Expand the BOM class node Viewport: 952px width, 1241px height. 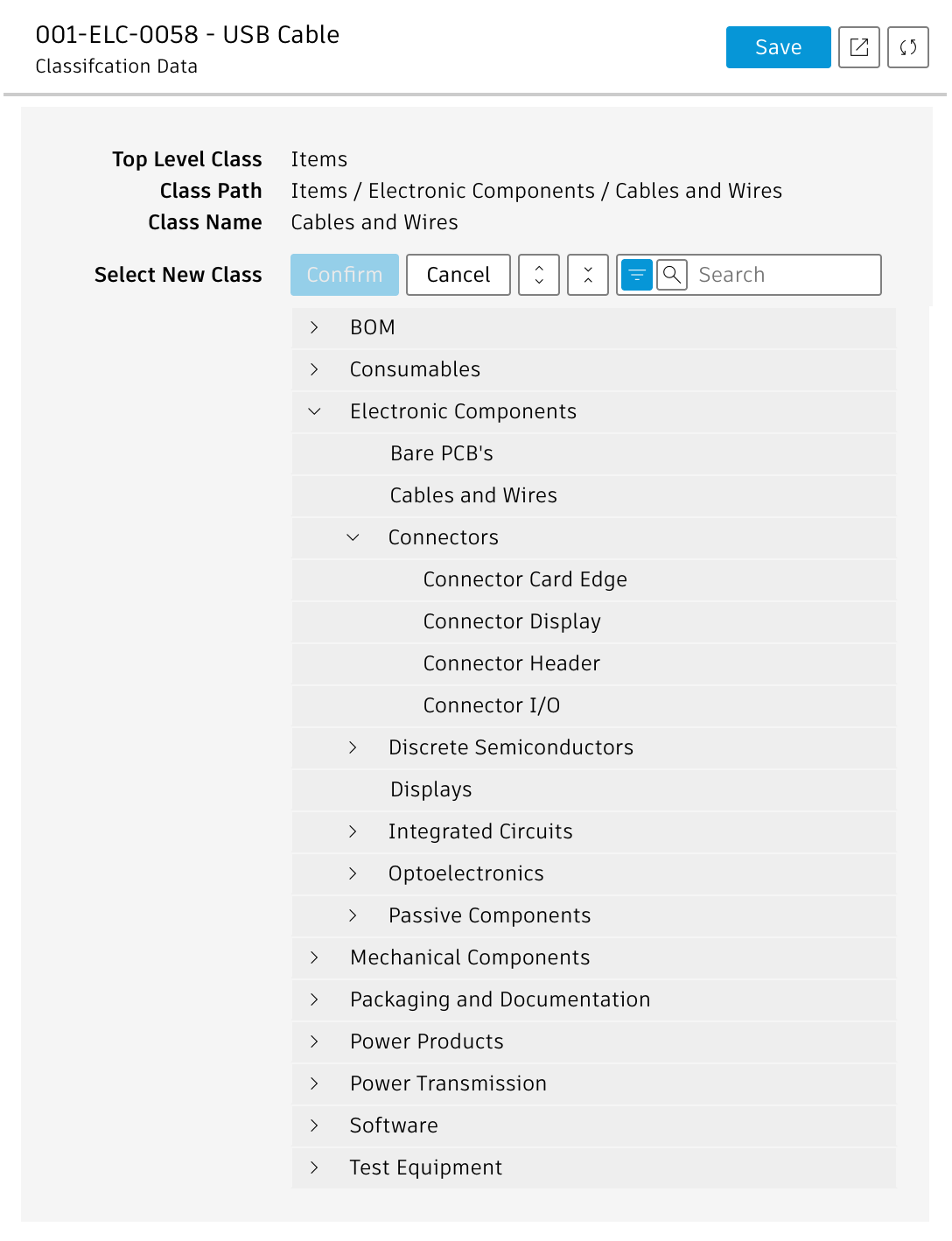[314, 327]
